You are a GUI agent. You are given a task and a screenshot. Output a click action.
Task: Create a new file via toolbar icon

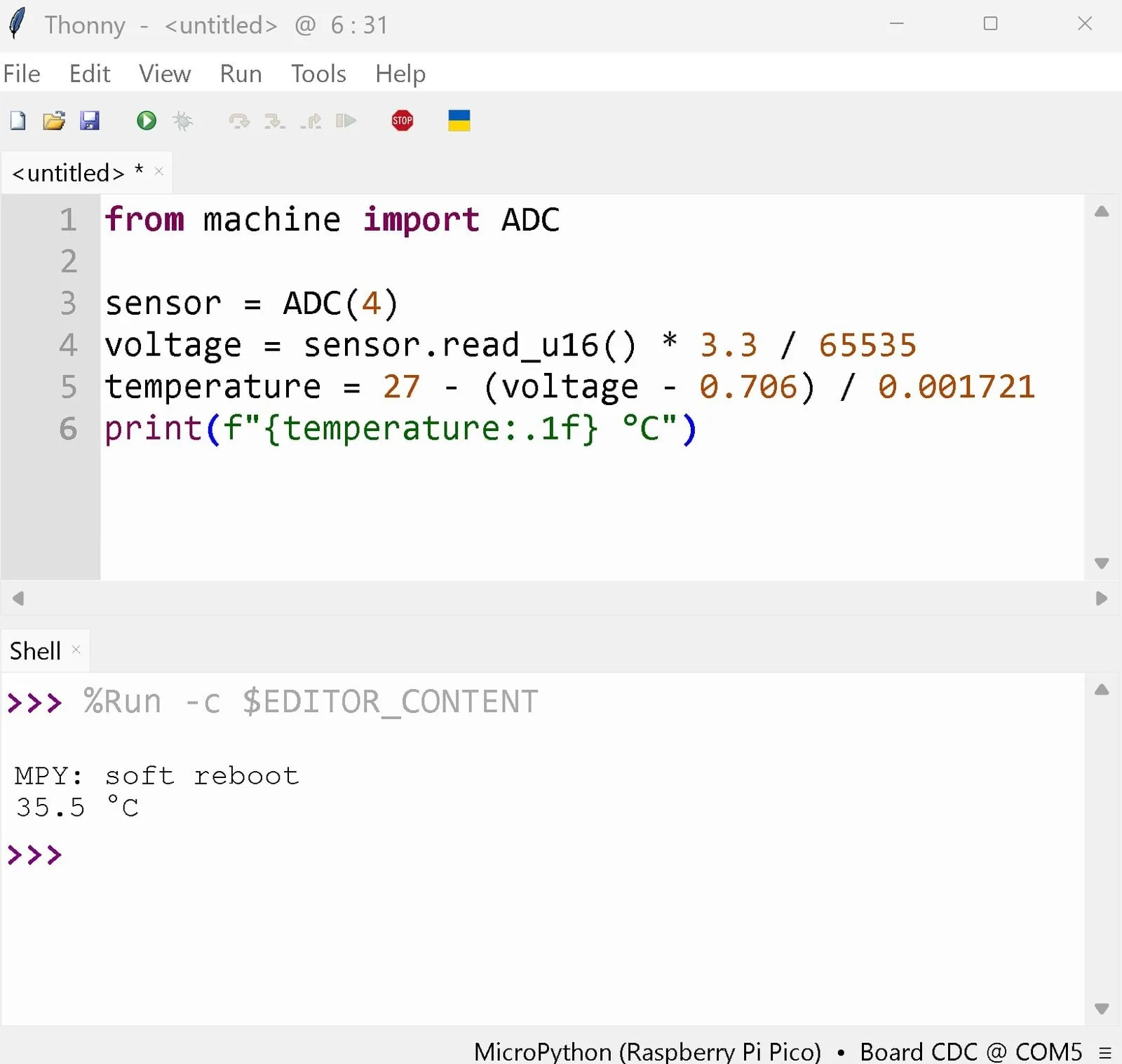(18, 121)
